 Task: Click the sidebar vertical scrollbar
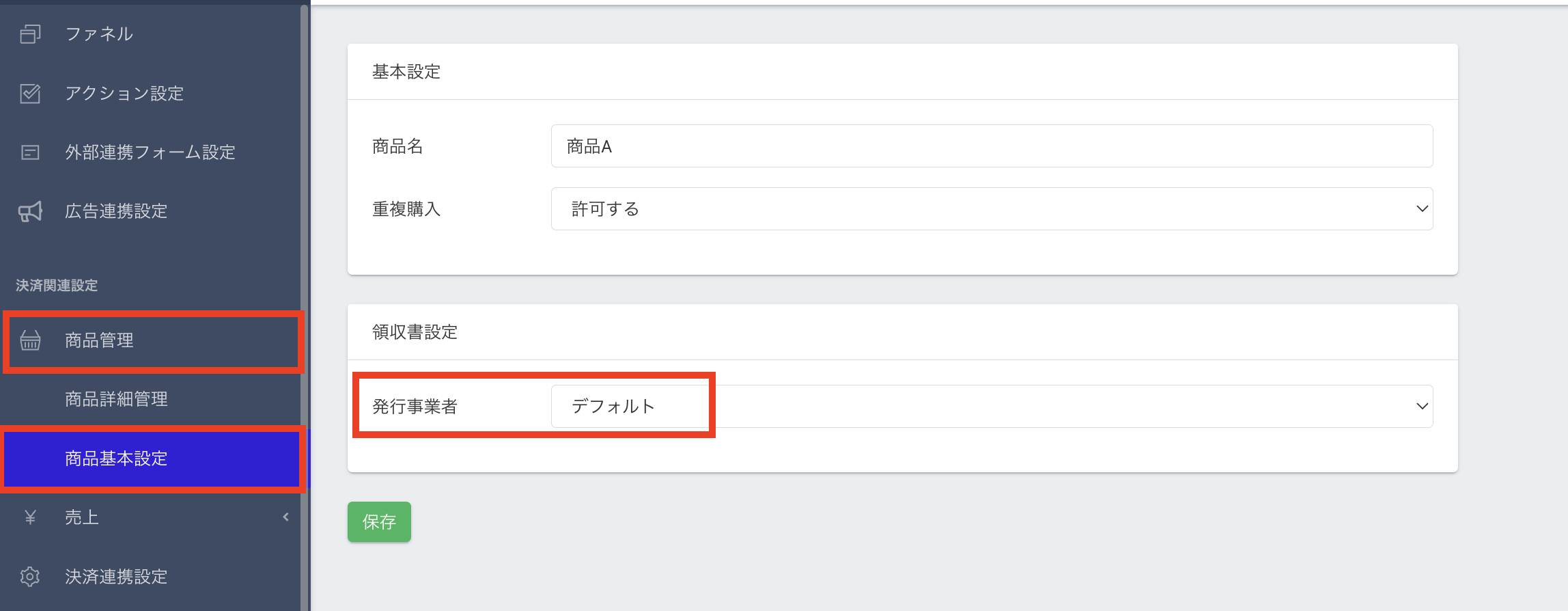(304, 308)
